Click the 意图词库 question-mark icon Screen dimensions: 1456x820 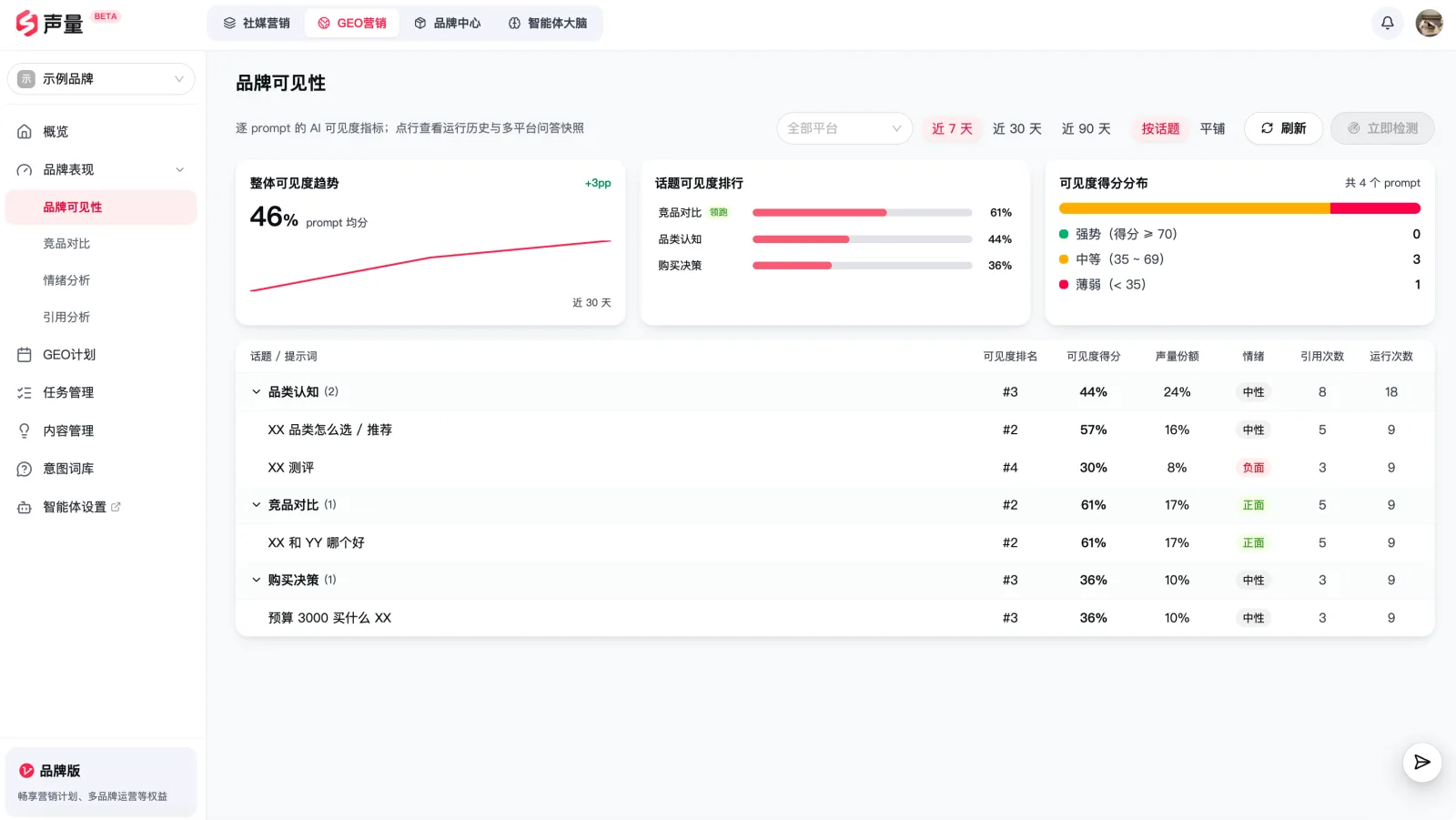tap(25, 470)
